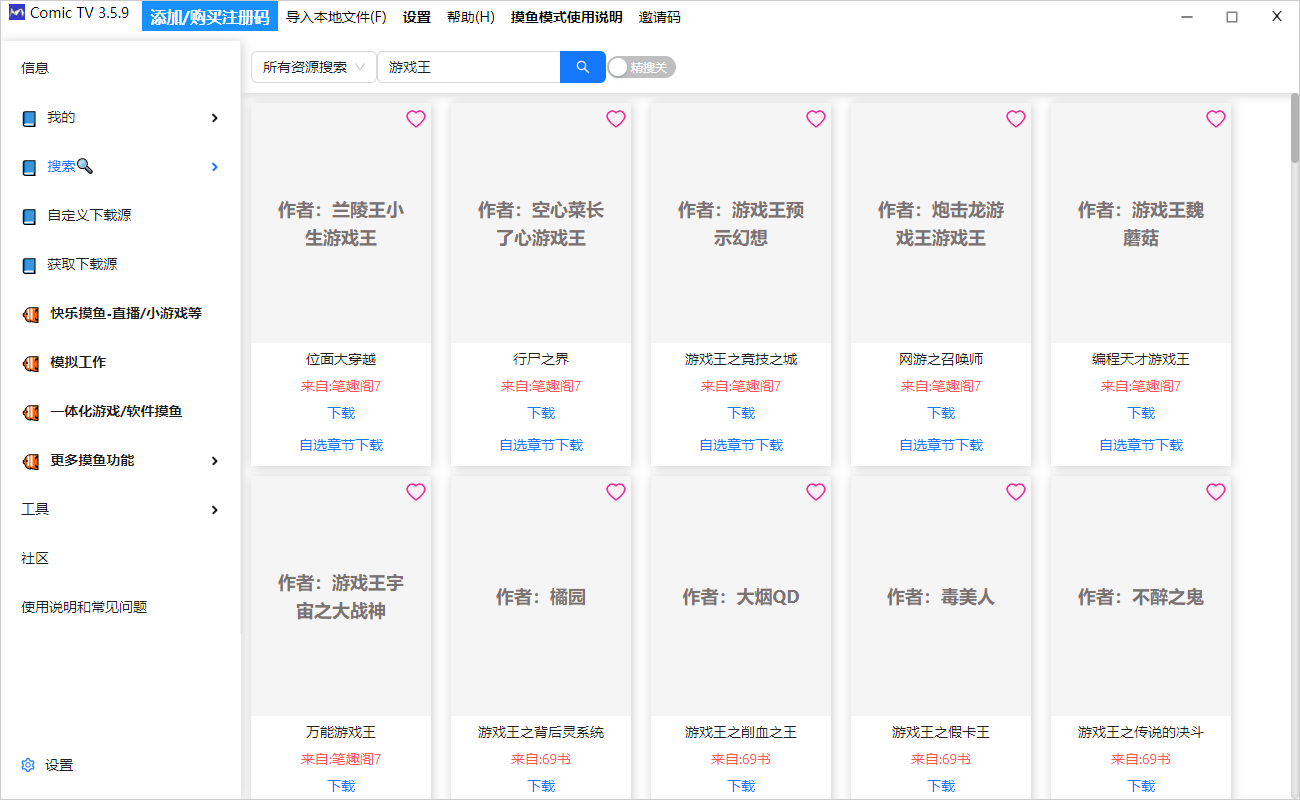Favorite the 万能游戏王 card
The height and width of the screenshot is (800, 1300).
pos(416,492)
